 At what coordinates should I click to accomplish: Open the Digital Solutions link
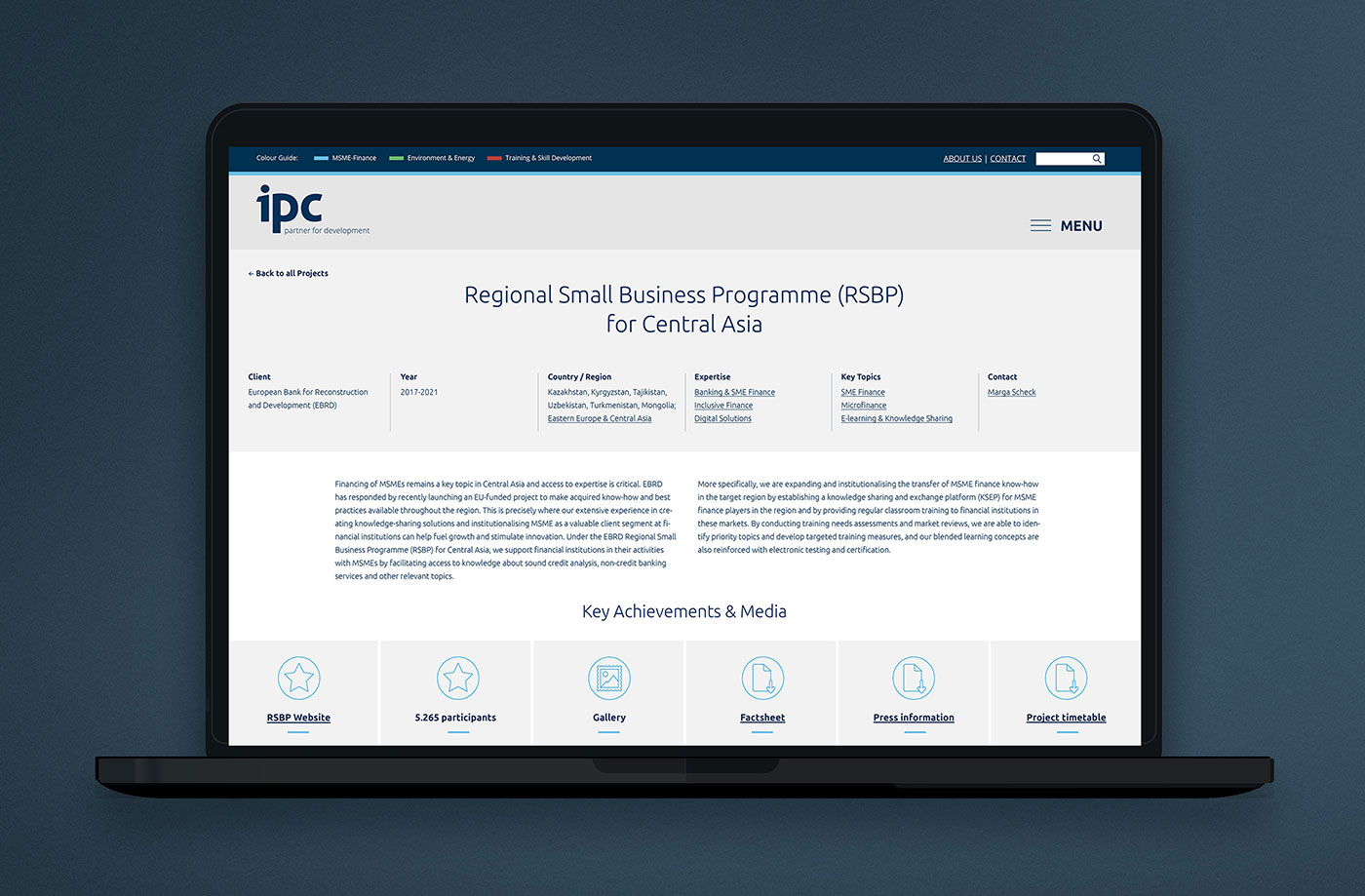(x=722, y=418)
